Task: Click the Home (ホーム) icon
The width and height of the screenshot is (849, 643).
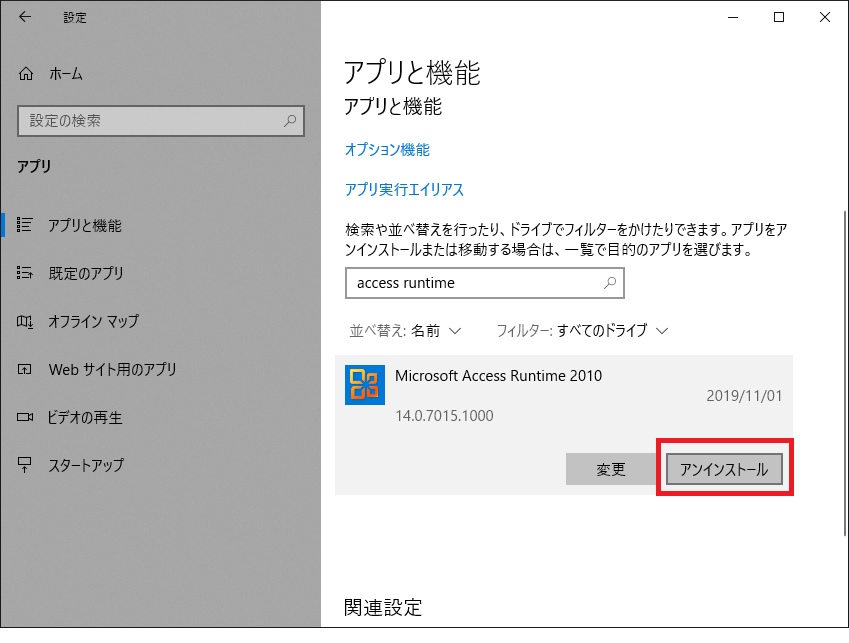Action: coord(27,74)
